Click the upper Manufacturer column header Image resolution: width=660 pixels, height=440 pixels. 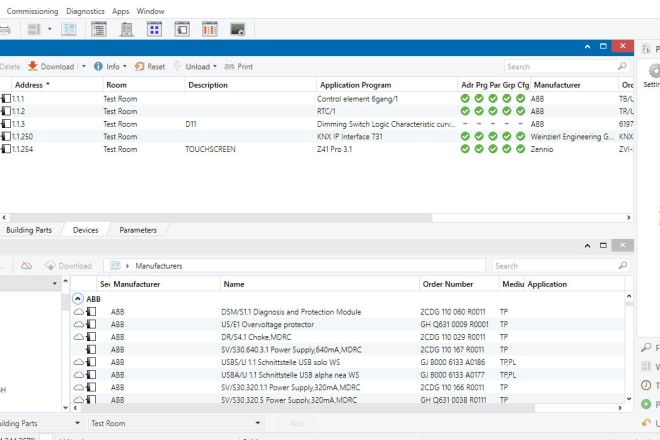point(557,85)
